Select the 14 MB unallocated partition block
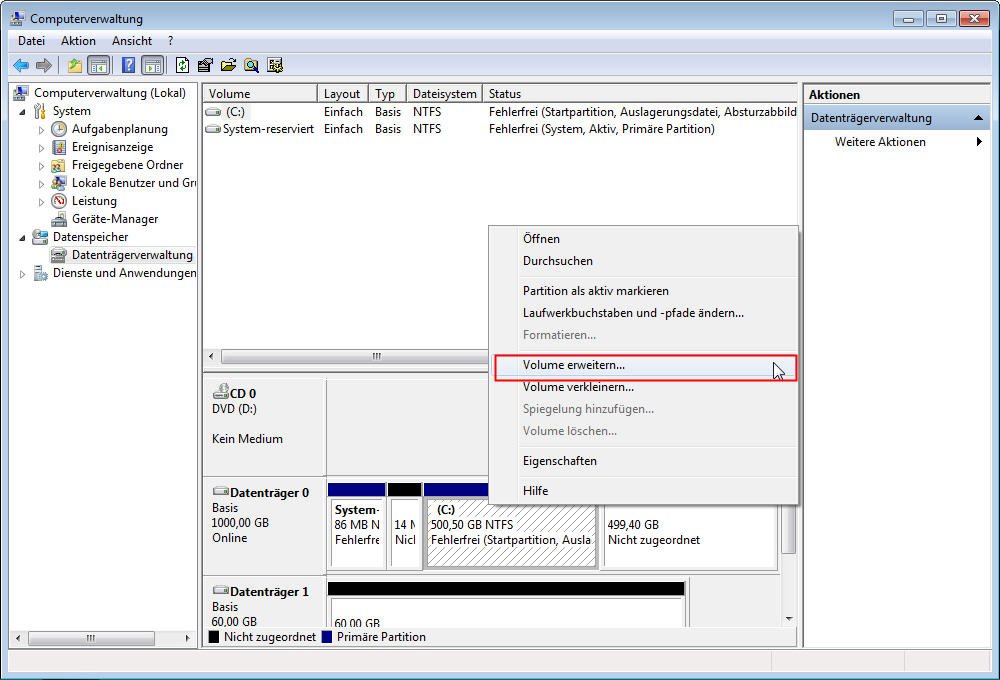The height and width of the screenshot is (680, 1000). (x=404, y=526)
